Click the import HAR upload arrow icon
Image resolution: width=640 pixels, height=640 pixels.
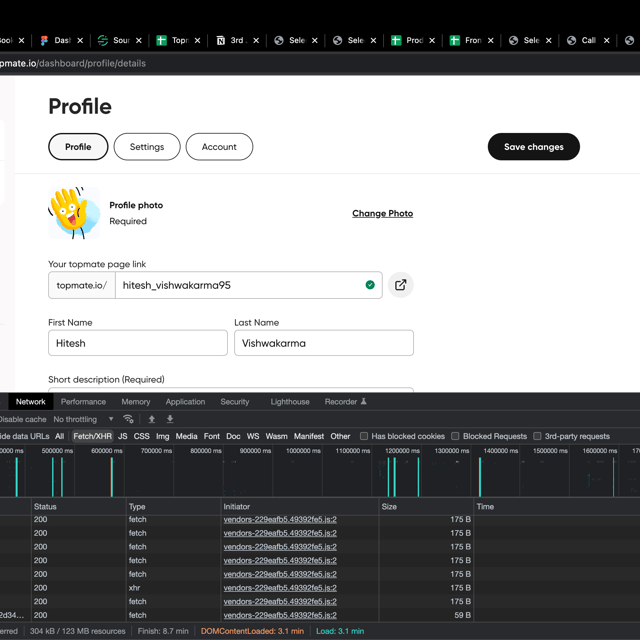pyautogui.click(x=152, y=419)
